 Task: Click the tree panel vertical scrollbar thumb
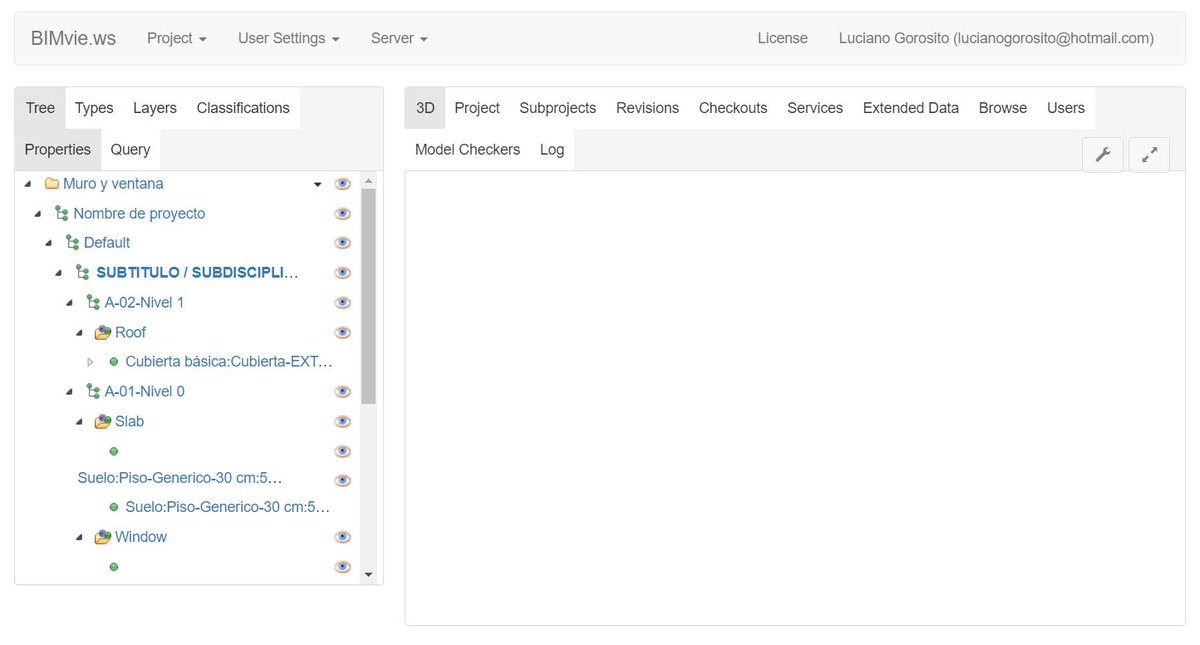[x=368, y=296]
